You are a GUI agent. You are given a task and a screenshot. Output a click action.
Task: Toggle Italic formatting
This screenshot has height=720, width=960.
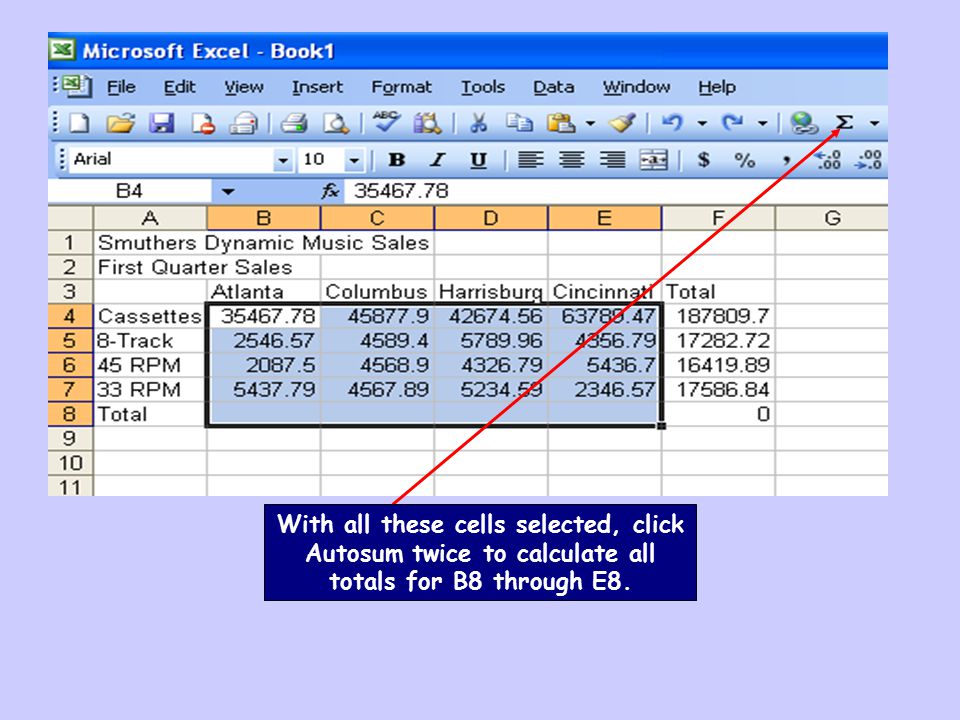click(x=437, y=160)
